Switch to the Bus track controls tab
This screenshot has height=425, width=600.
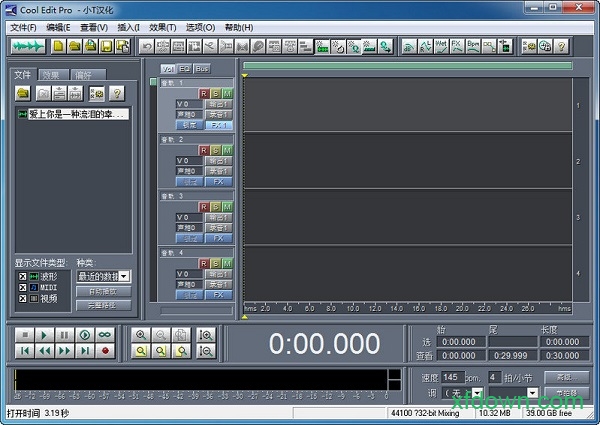click(202, 69)
